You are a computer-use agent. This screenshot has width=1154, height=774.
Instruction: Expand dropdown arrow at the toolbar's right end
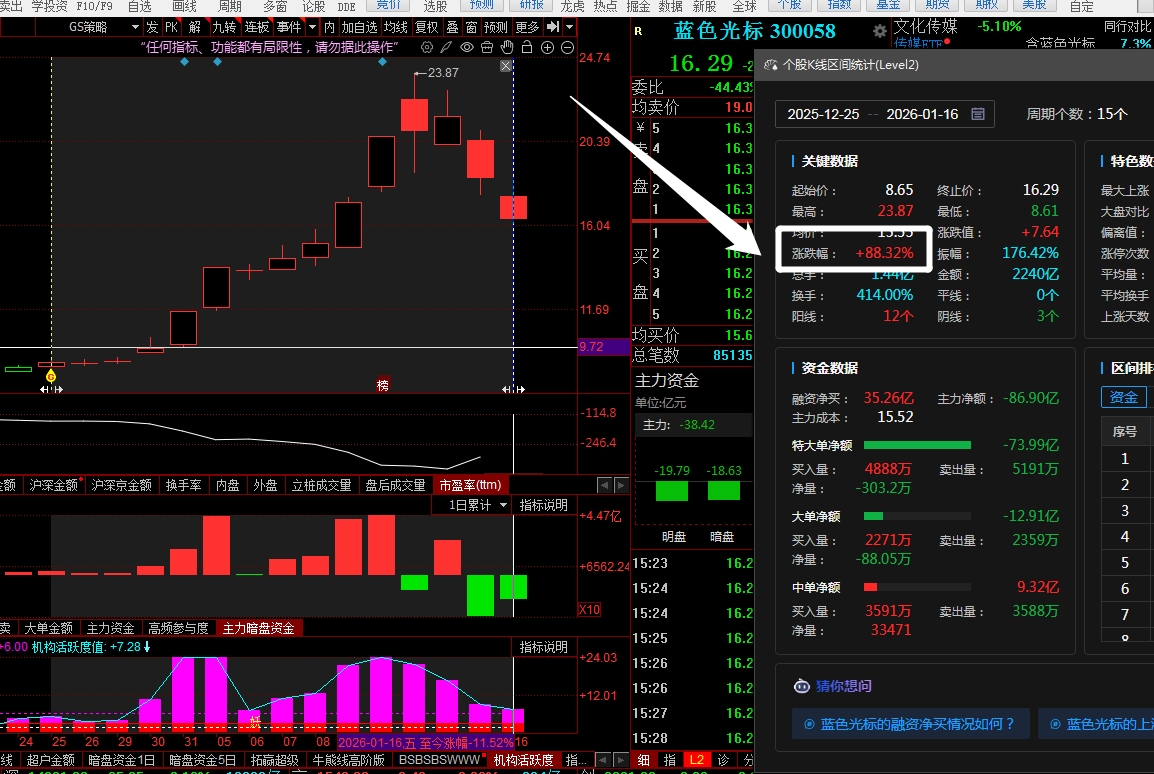(569, 27)
